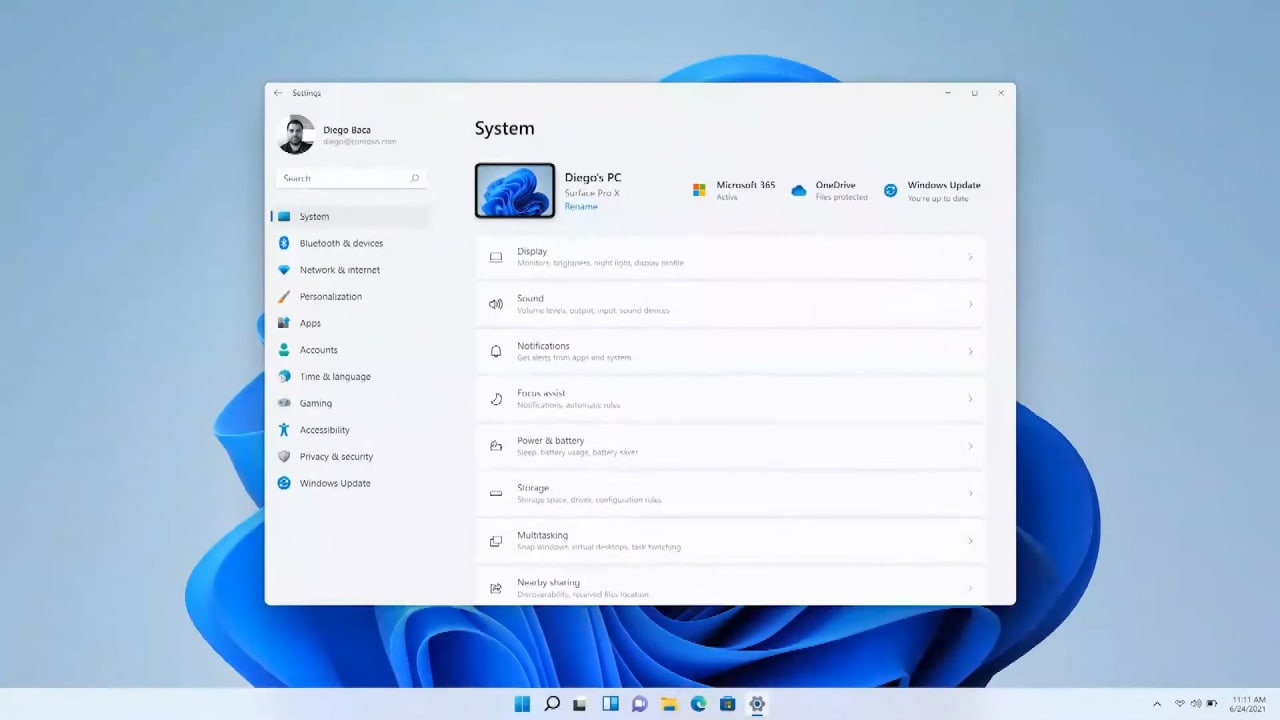Select System in the sidebar
The height and width of the screenshot is (720, 1280).
click(x=350, y=217)
